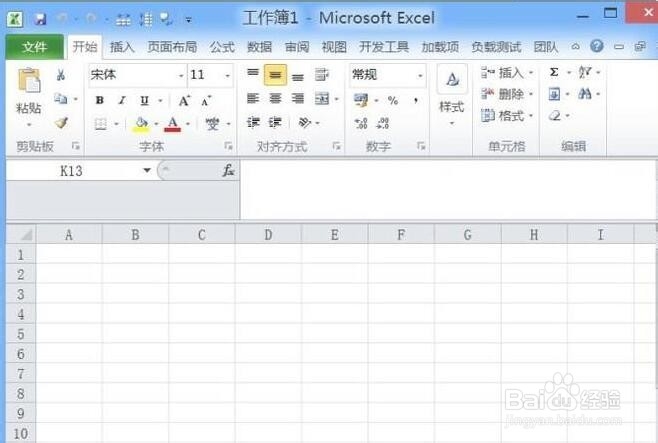Apply red font color A
658x443 pixels.
click(x=172, y=124)
